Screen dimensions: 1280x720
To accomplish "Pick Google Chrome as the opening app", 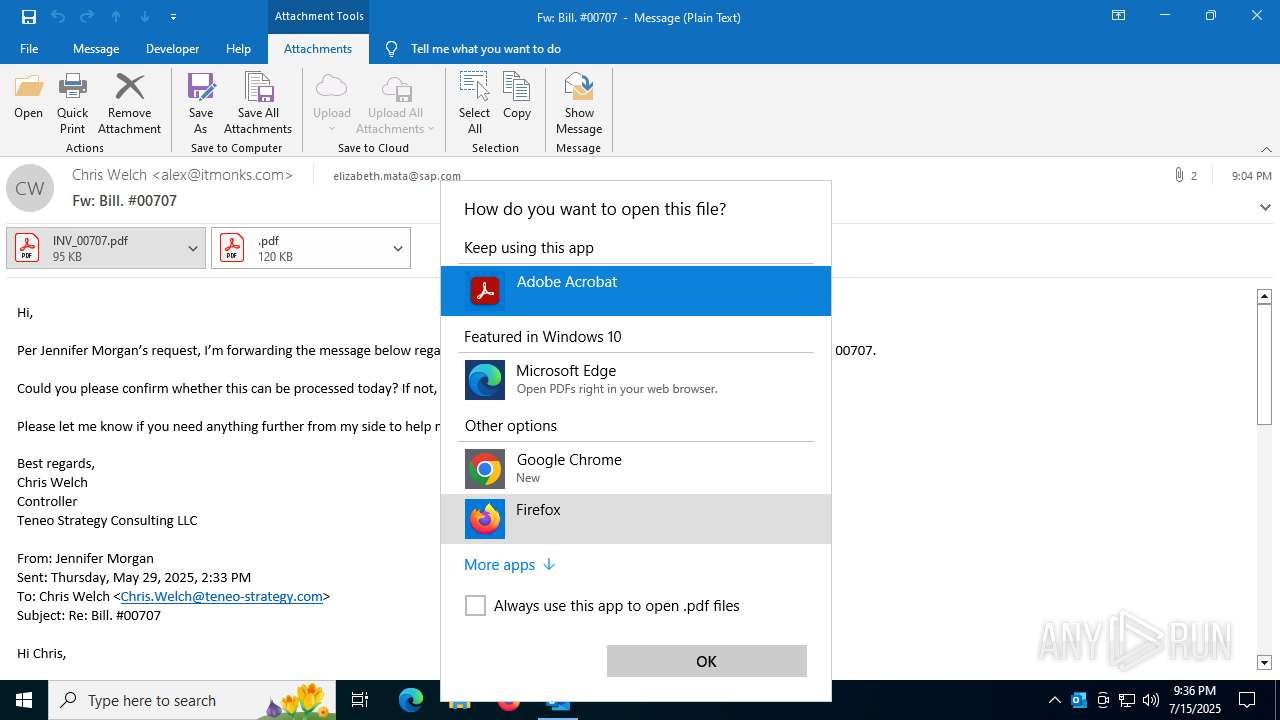I will (636, 469).
